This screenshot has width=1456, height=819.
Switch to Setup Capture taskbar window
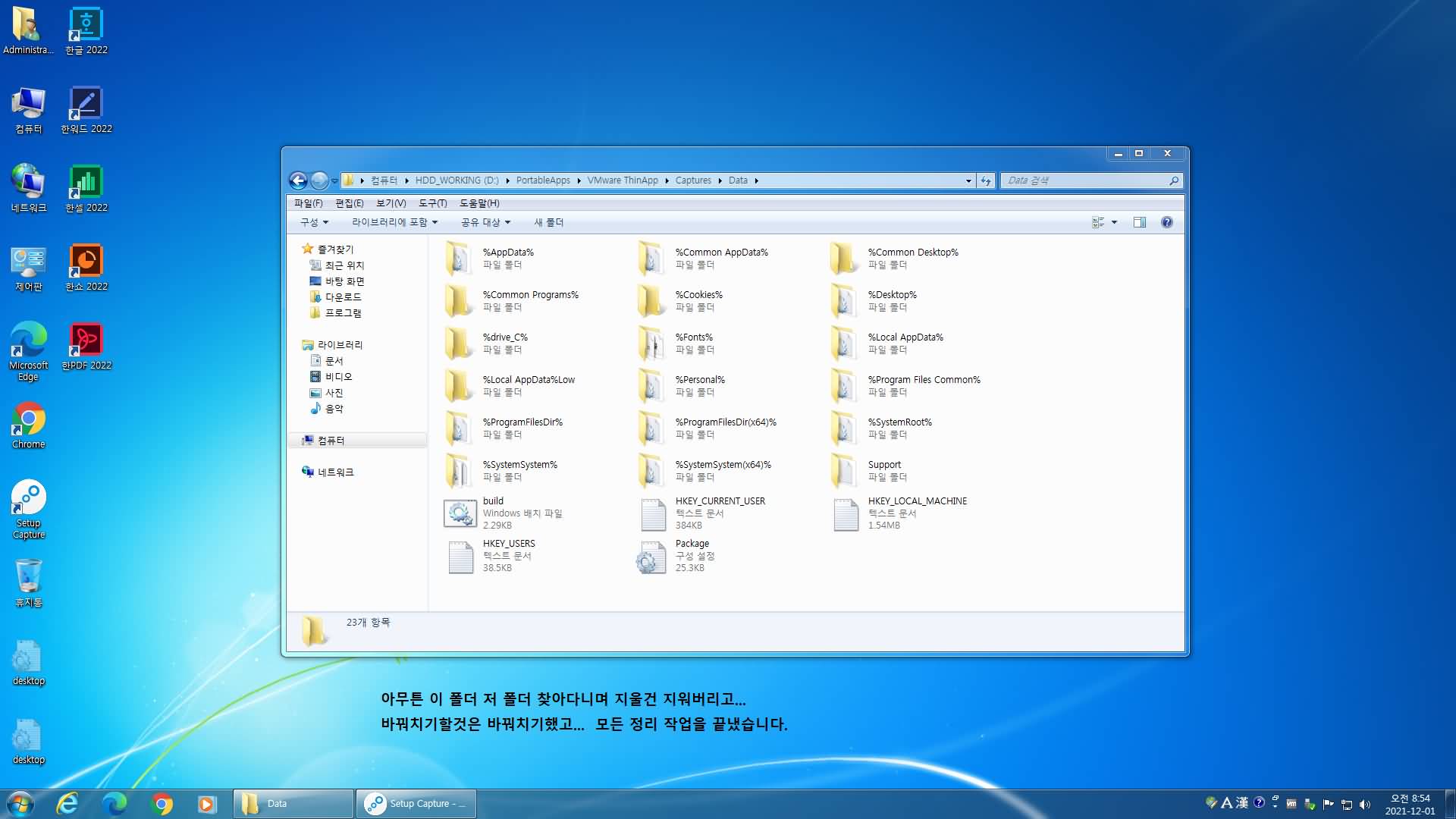[416, 804]
